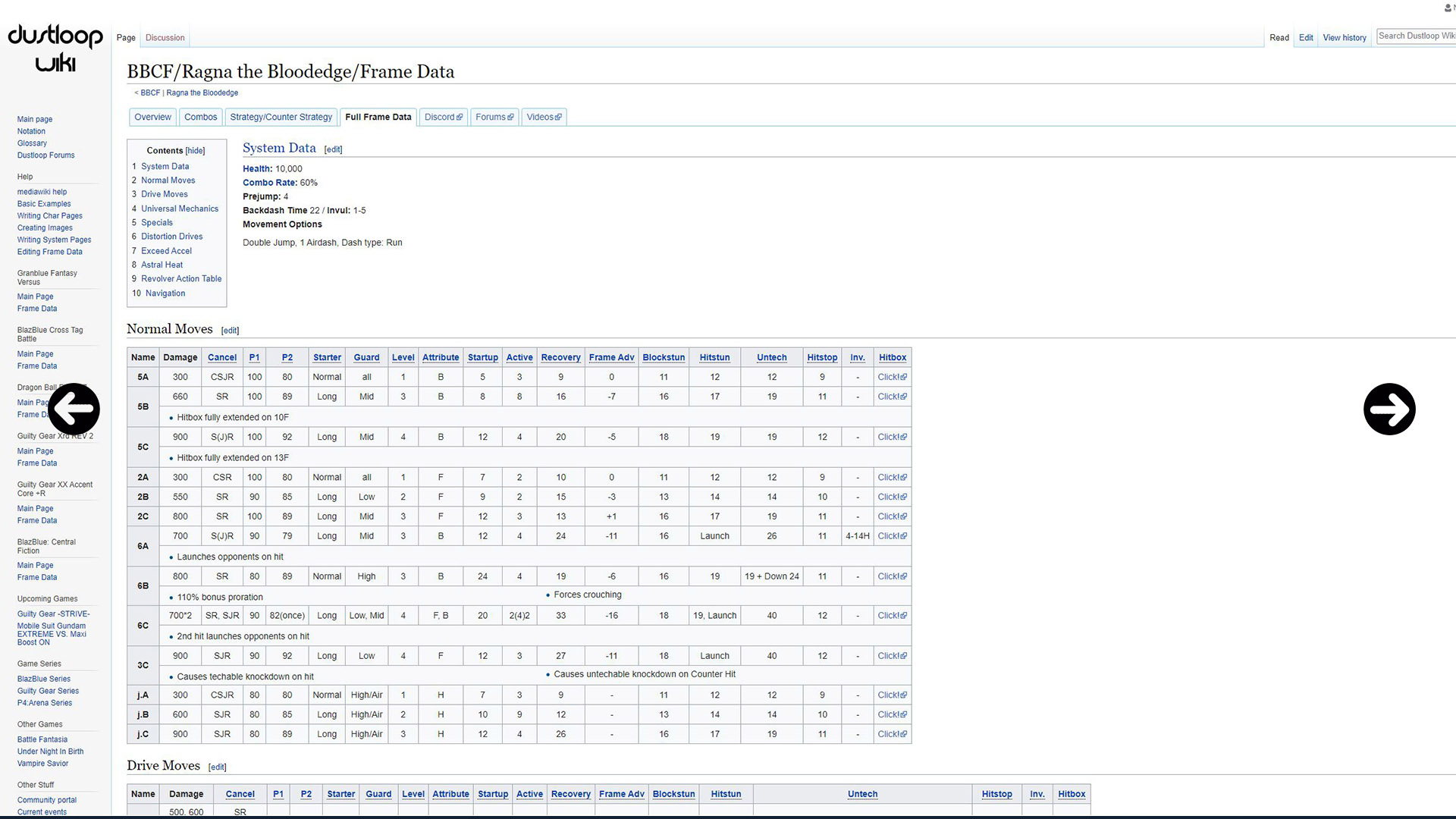Screen dimensions: 1456x819
Task: Open hitbox Click link for 2B
Action: 892,497
